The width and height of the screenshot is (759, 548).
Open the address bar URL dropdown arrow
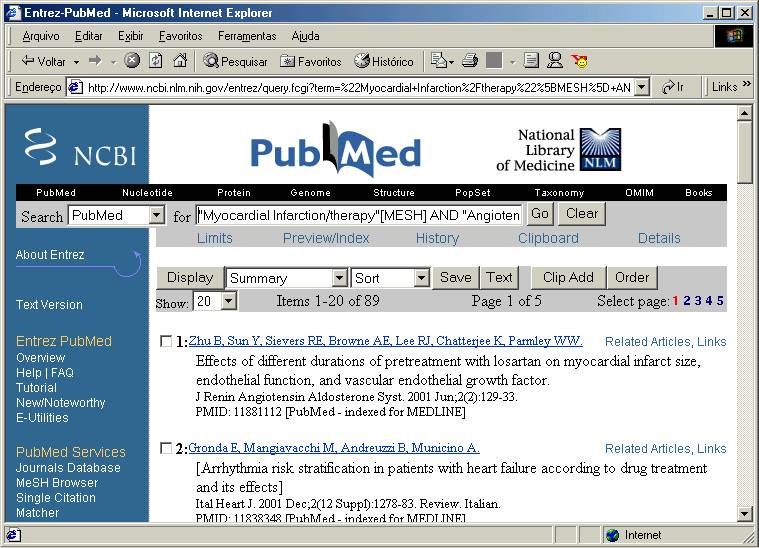(642, 88)
